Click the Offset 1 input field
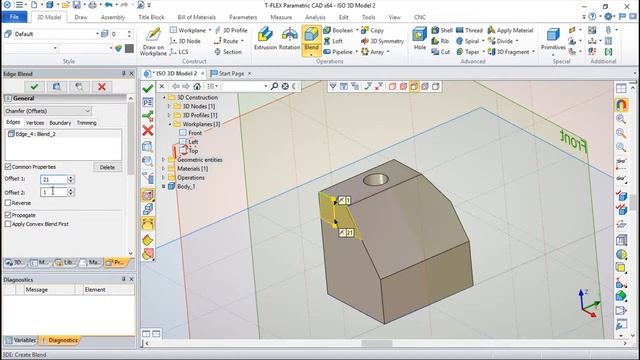The image size is (640, 360). click(x=54, y=180)
